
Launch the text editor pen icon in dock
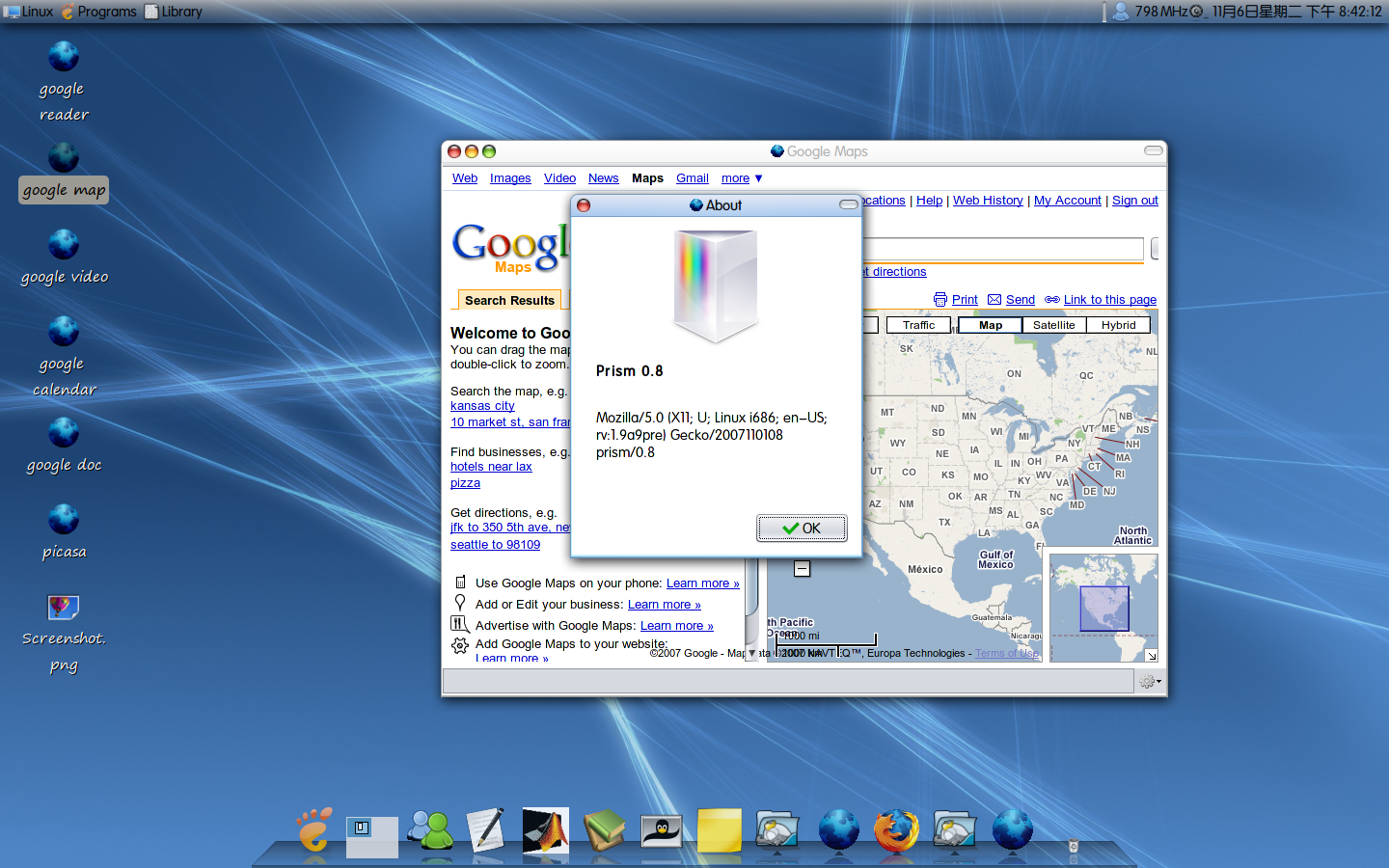pyautogui.click(x=486, y=830)
